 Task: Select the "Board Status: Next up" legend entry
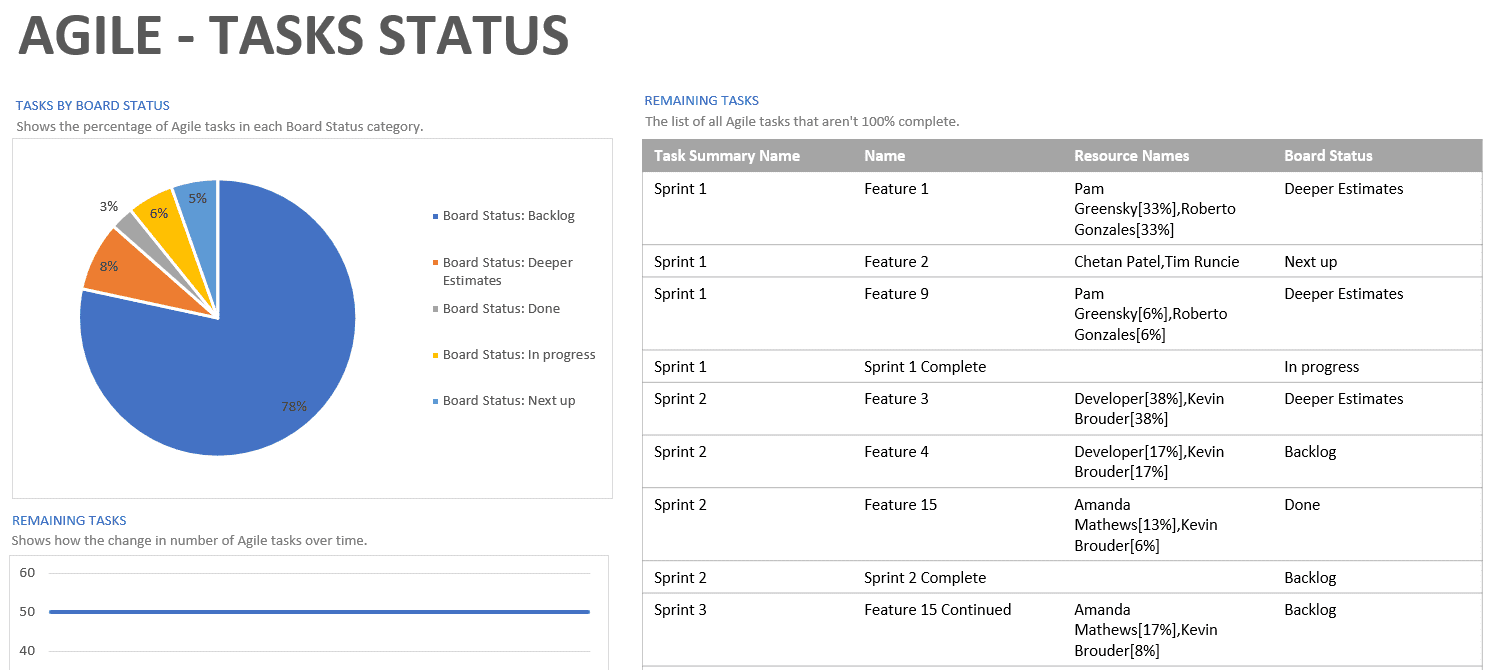pos(504,400)
